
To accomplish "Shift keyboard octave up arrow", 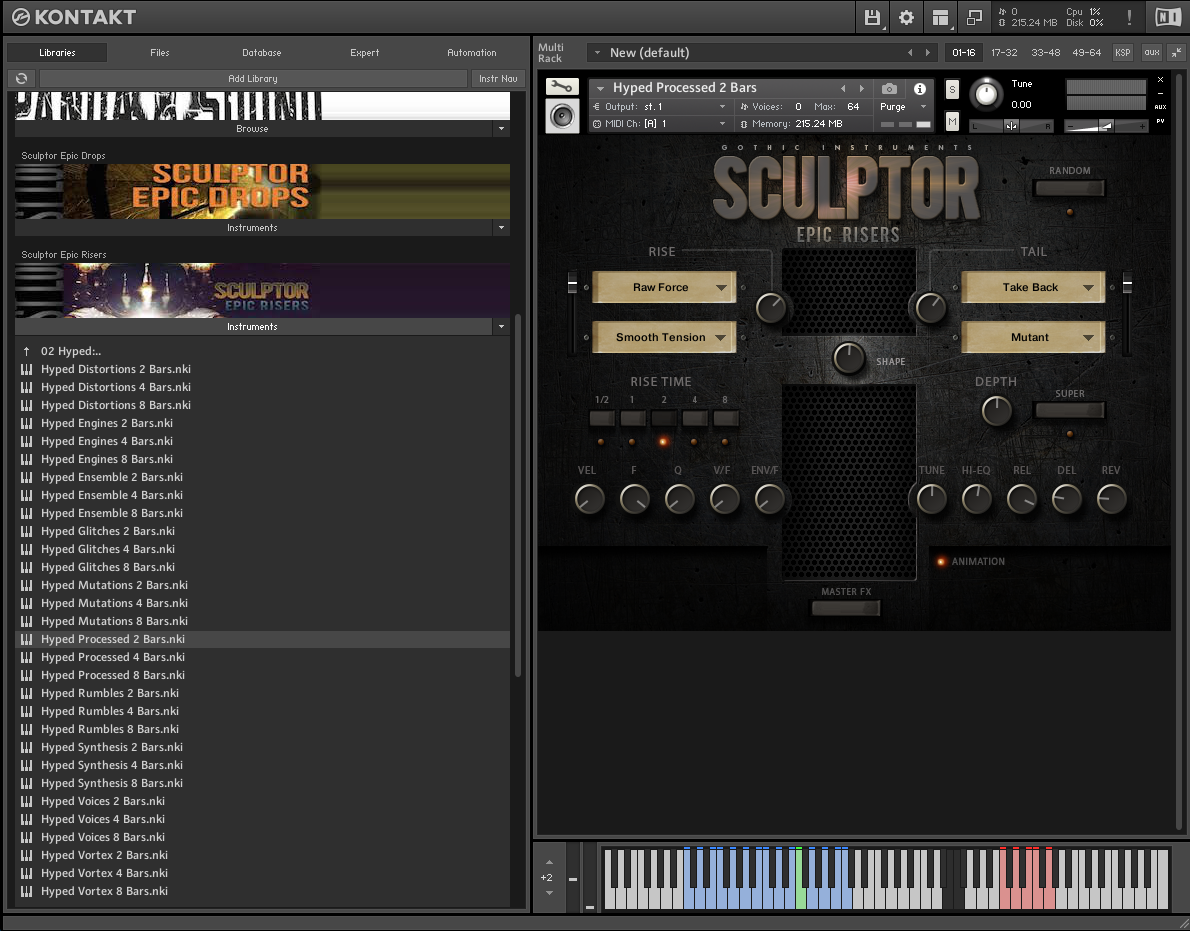I will [x=549, y=862].
